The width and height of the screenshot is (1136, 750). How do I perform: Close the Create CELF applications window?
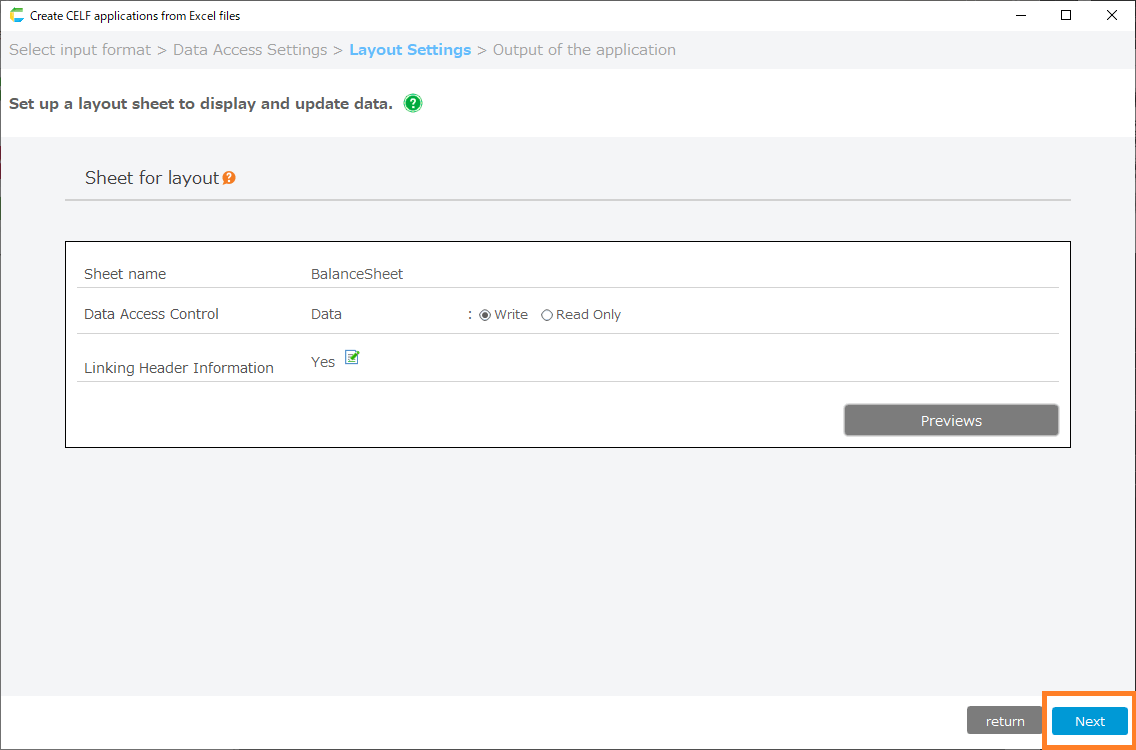[1112, 15]
